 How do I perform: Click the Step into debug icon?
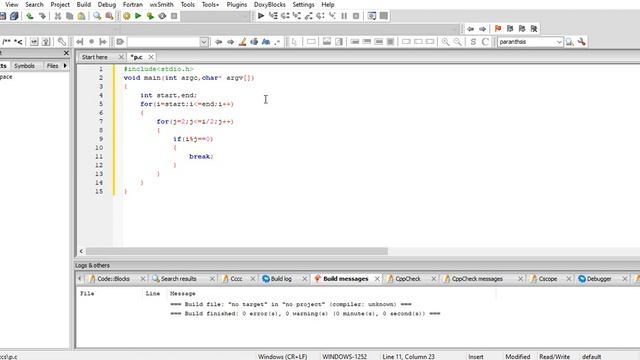pos(297,16)
